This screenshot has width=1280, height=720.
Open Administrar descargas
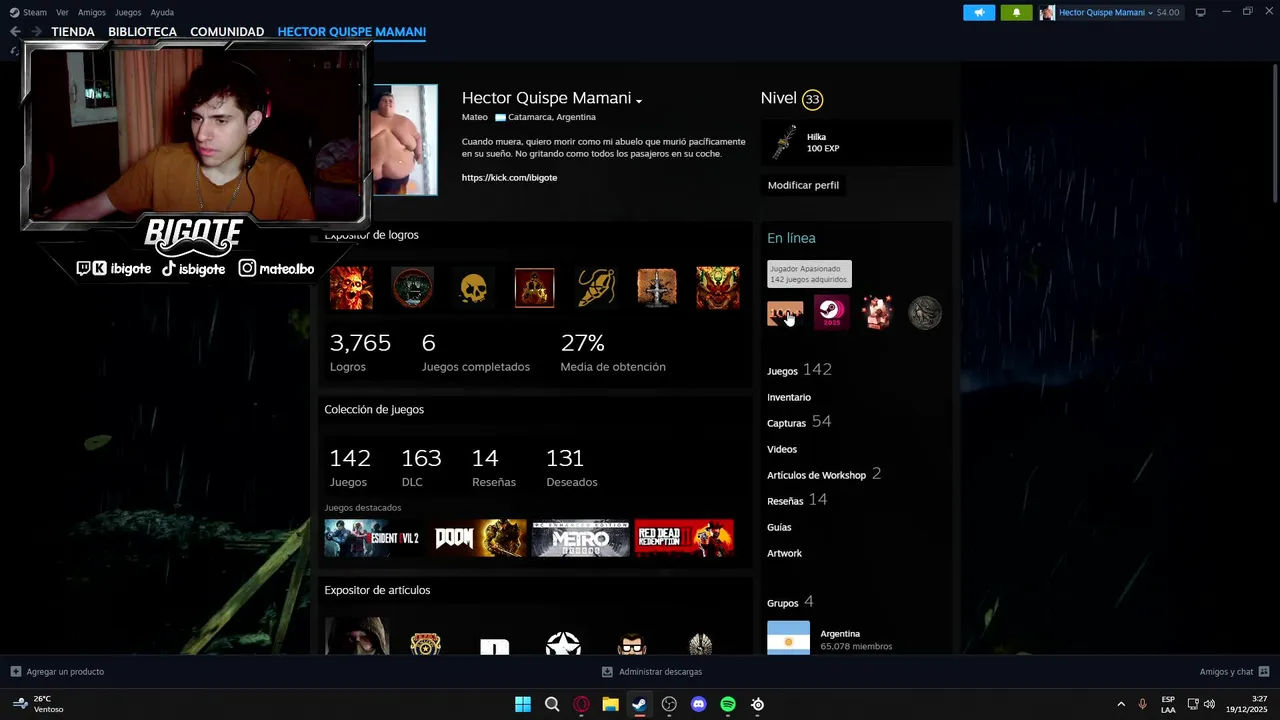point(652,672)
